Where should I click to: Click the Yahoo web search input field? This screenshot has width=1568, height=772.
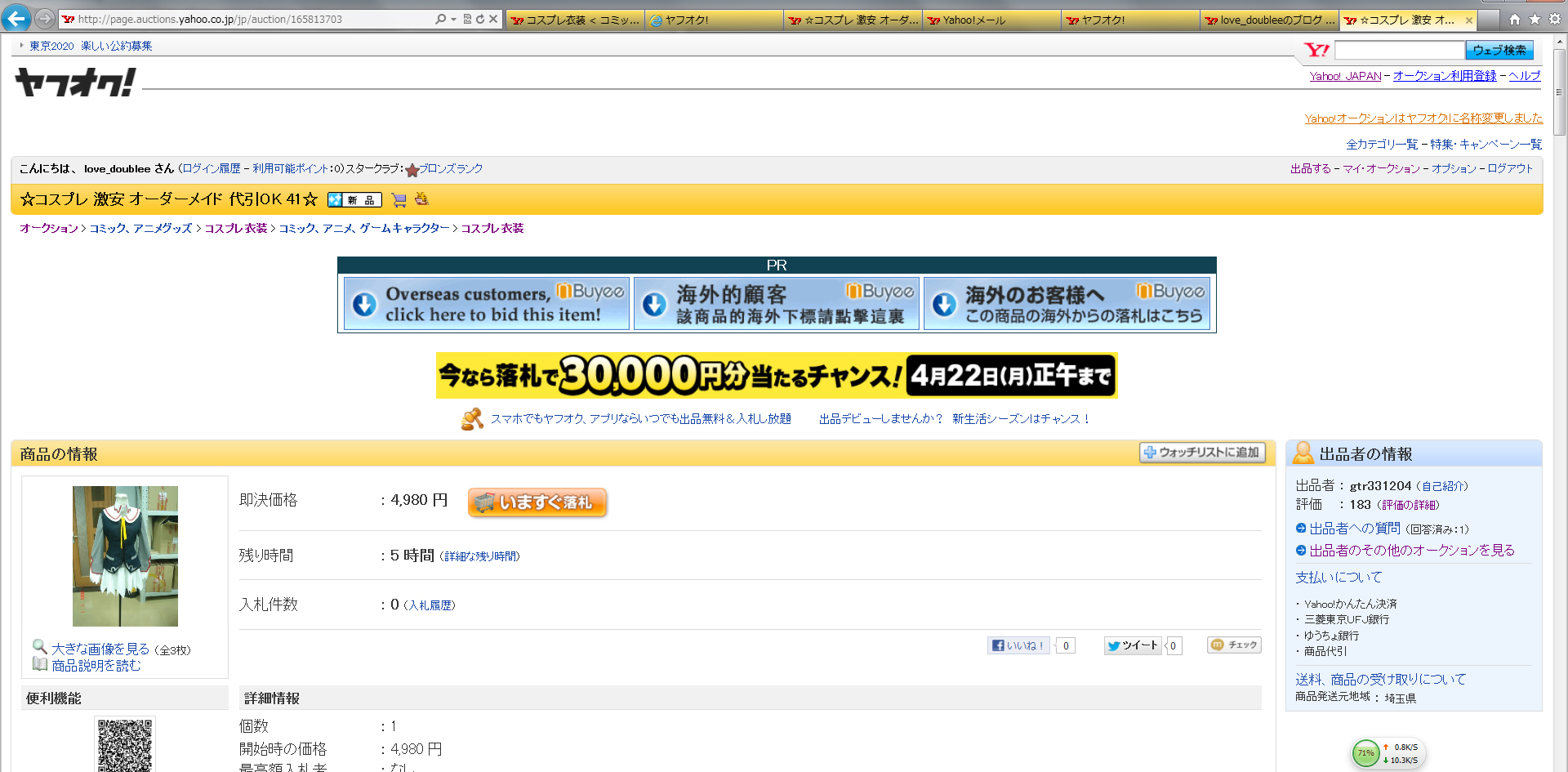click(1399, 50)
